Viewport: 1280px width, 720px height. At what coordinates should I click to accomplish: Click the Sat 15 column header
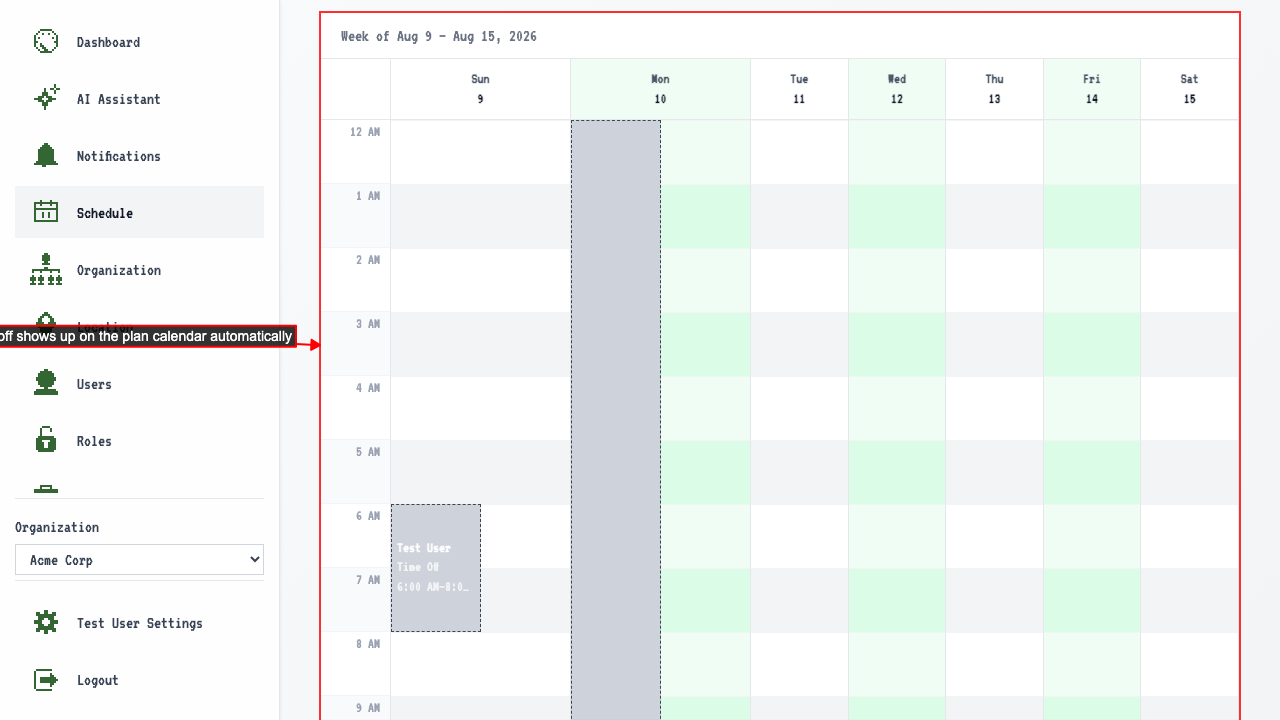(x=1189, y=89)
